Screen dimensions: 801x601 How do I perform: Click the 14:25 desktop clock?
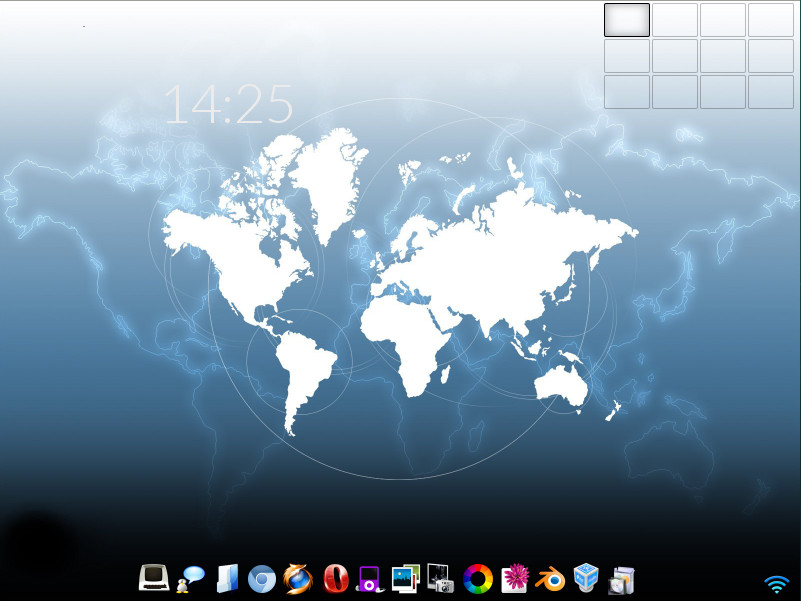click(x=228, y=104)
